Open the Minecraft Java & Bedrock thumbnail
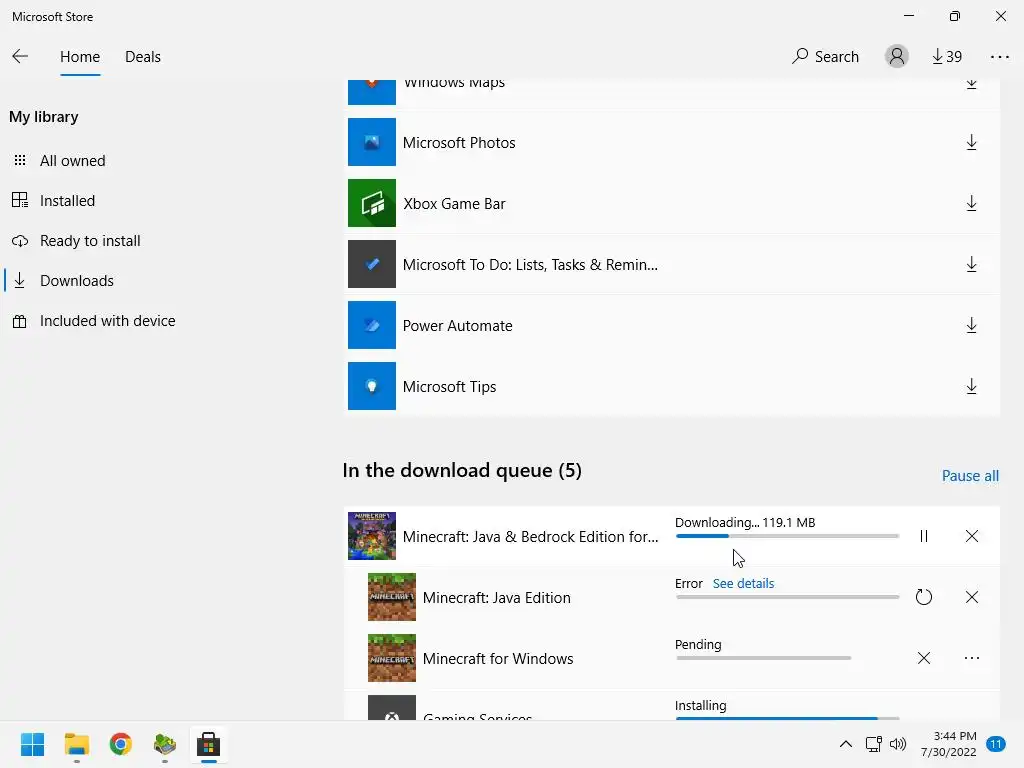Screen dimensions: 1024x768 [372, 536]
